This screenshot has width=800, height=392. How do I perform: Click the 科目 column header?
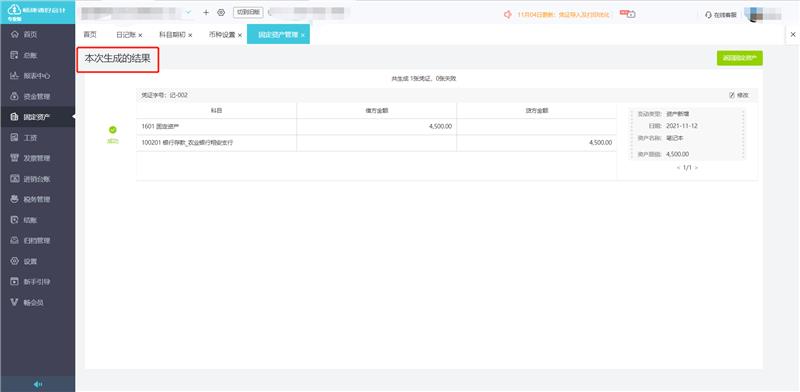click(216, 110)
